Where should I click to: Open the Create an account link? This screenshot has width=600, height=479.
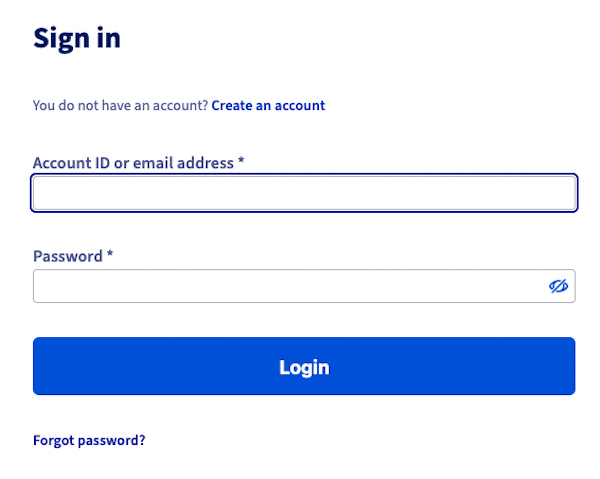(268, 105)
